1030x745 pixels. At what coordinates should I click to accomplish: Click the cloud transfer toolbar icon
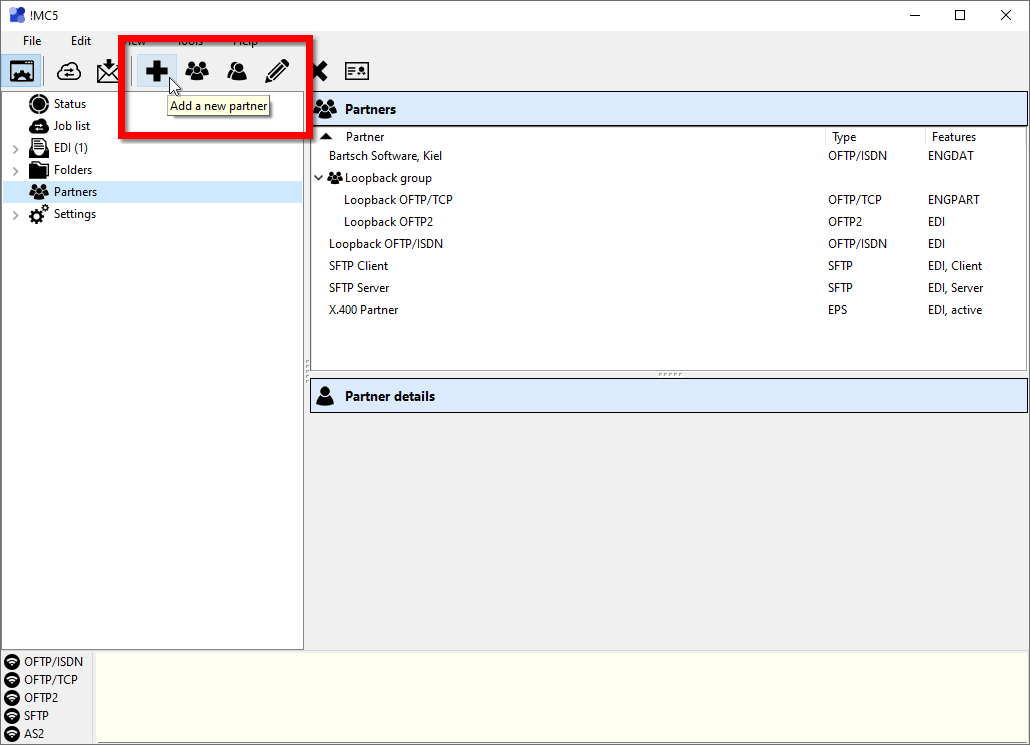[x=68, y=71]
